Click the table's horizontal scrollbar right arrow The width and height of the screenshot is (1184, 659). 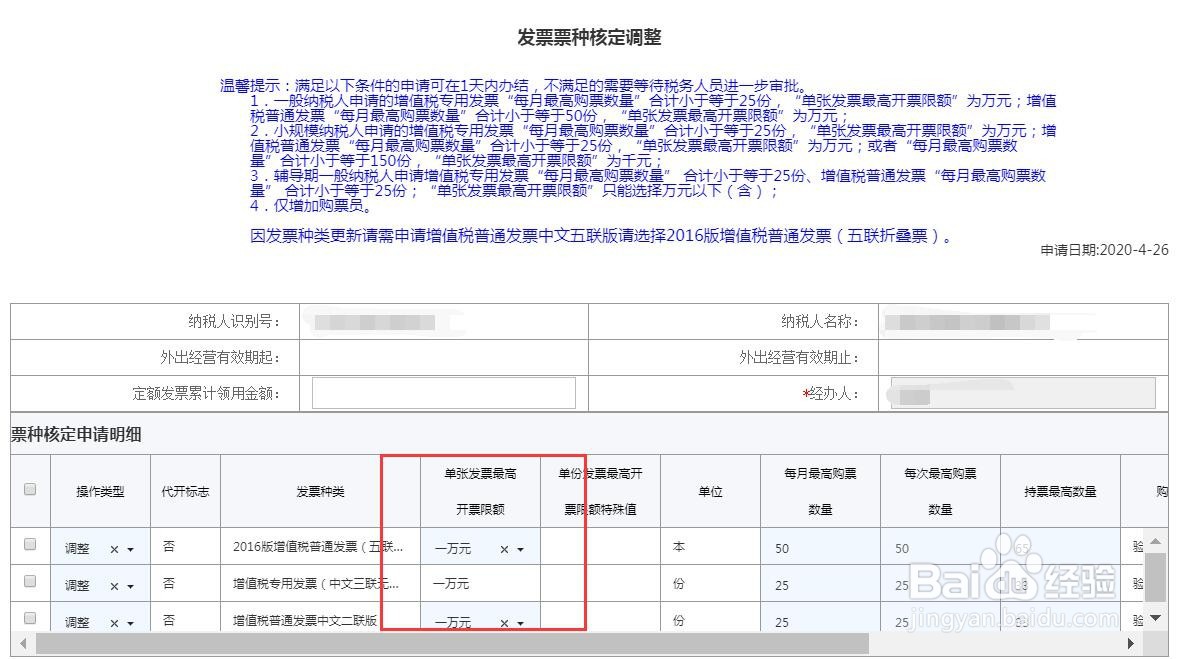[x=1130, y=644]
